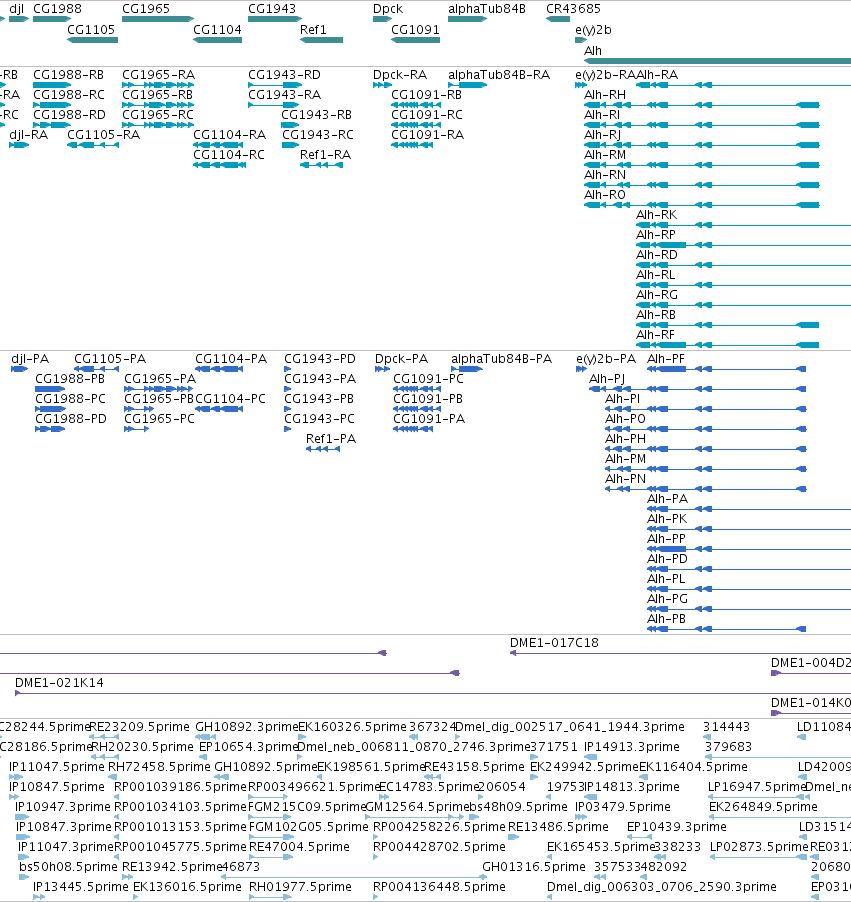Click EST label bs50h08.5prime
Screen dimensions: 851x902
click(68, 867)
